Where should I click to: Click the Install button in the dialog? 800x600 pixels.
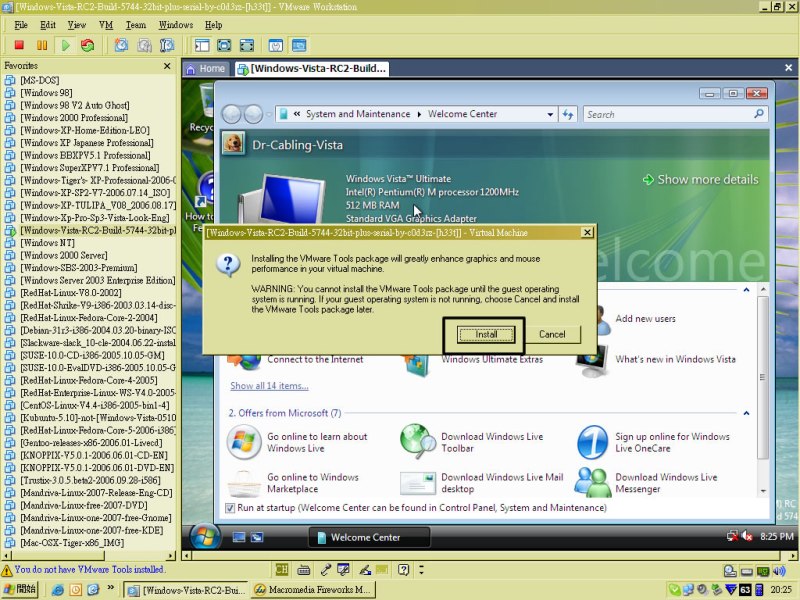pyautogui.click(x=486, y=335)
